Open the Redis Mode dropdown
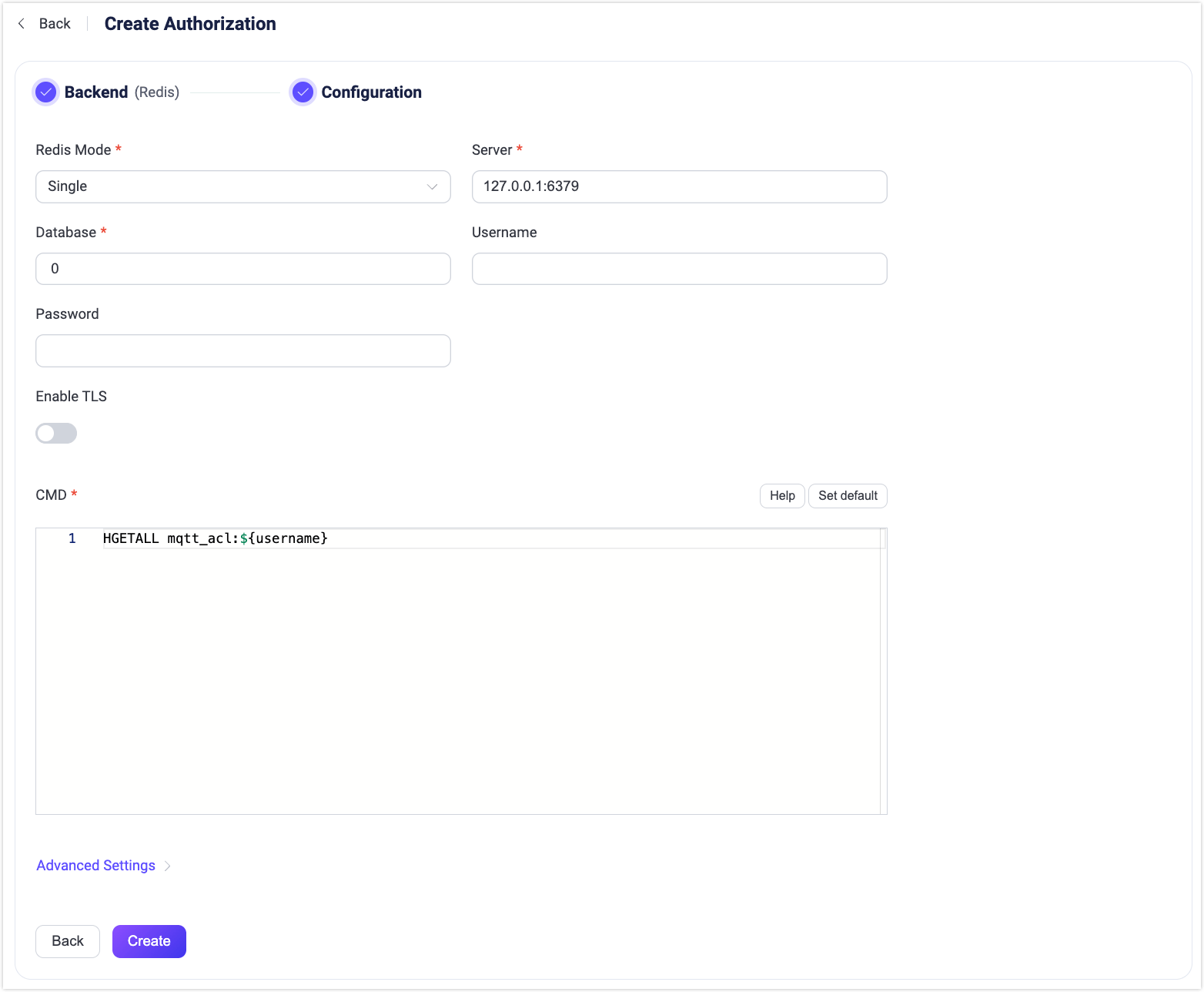Image resolution: width=1204 pixels, height=992 pixels. (x=242, y=186)
